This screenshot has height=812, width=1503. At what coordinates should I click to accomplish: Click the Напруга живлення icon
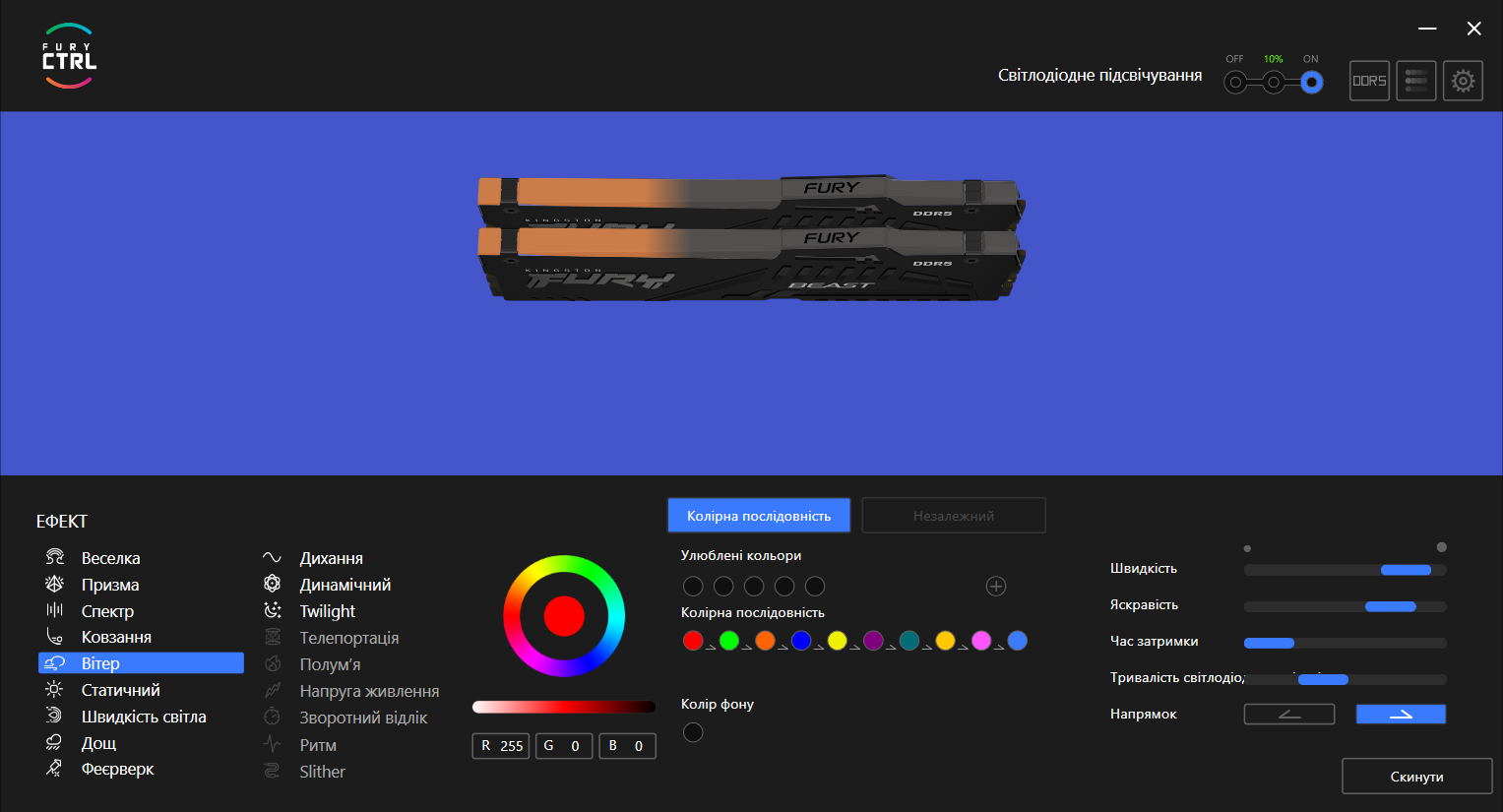273,690
